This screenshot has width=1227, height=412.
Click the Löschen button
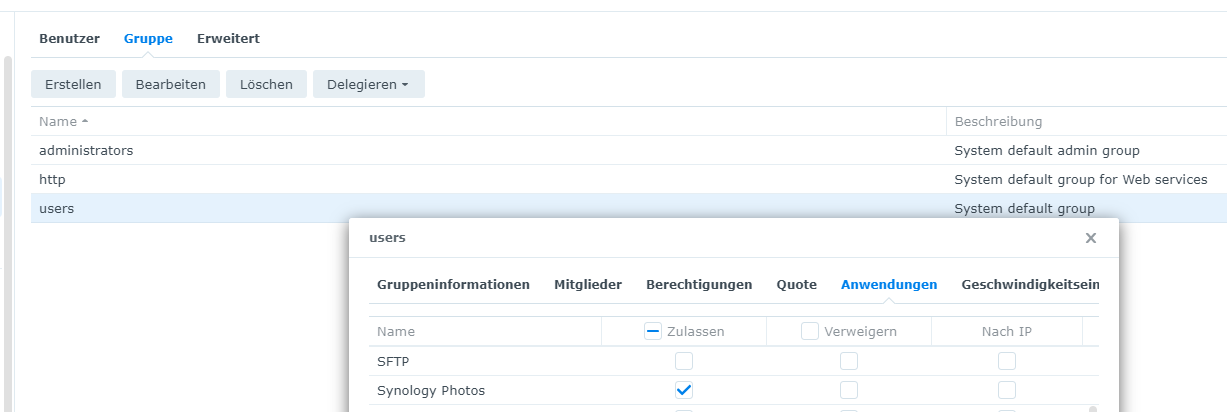pyautogui.click(x=266, y=84)
